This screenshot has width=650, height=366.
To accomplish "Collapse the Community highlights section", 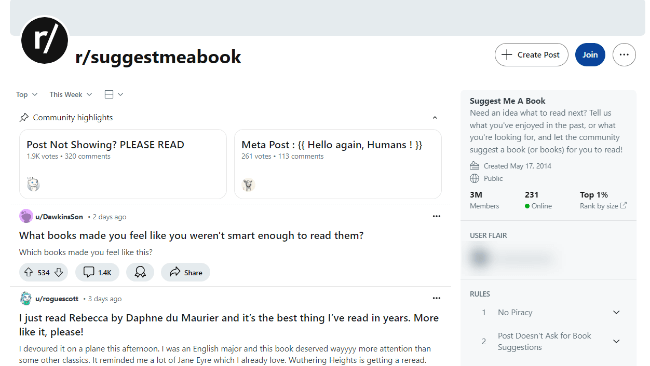I will click(434, 118).
